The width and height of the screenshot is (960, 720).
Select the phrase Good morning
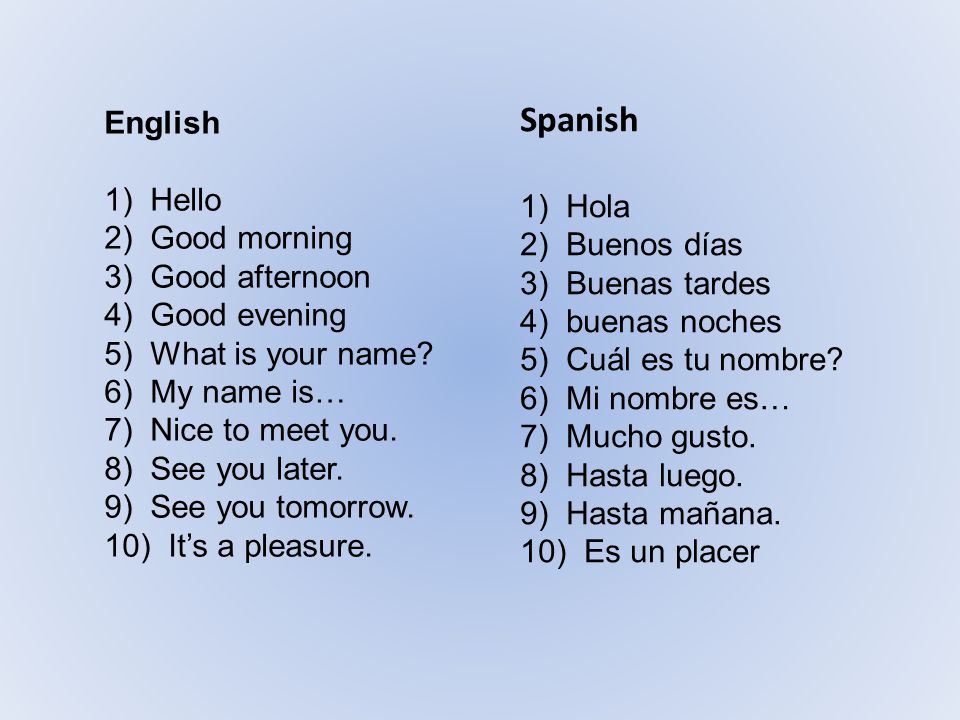point(252,239)
